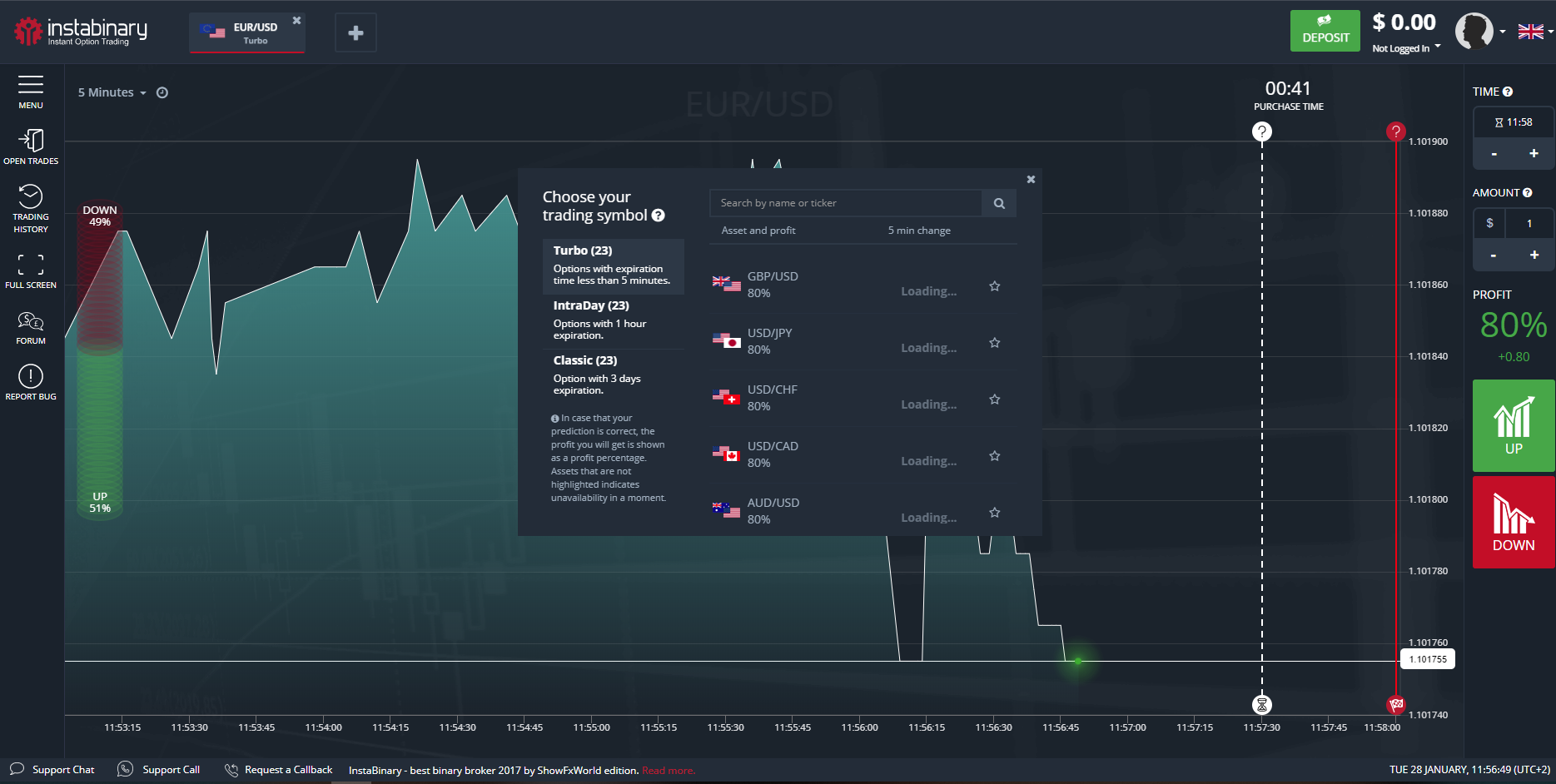This screenshot has height=784, width=1556.
Task: Open the language flag dropdown
Action: (x=1534, y=32)
